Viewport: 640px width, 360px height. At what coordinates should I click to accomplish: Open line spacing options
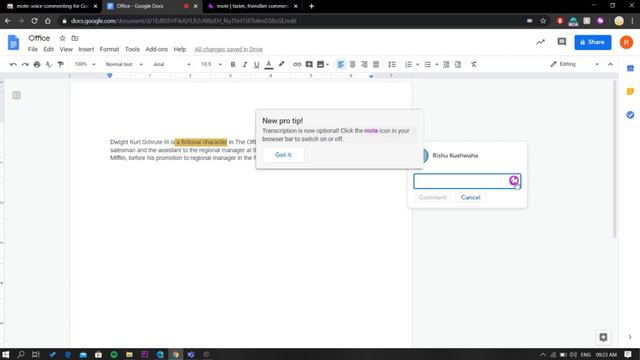coord(392,64)
